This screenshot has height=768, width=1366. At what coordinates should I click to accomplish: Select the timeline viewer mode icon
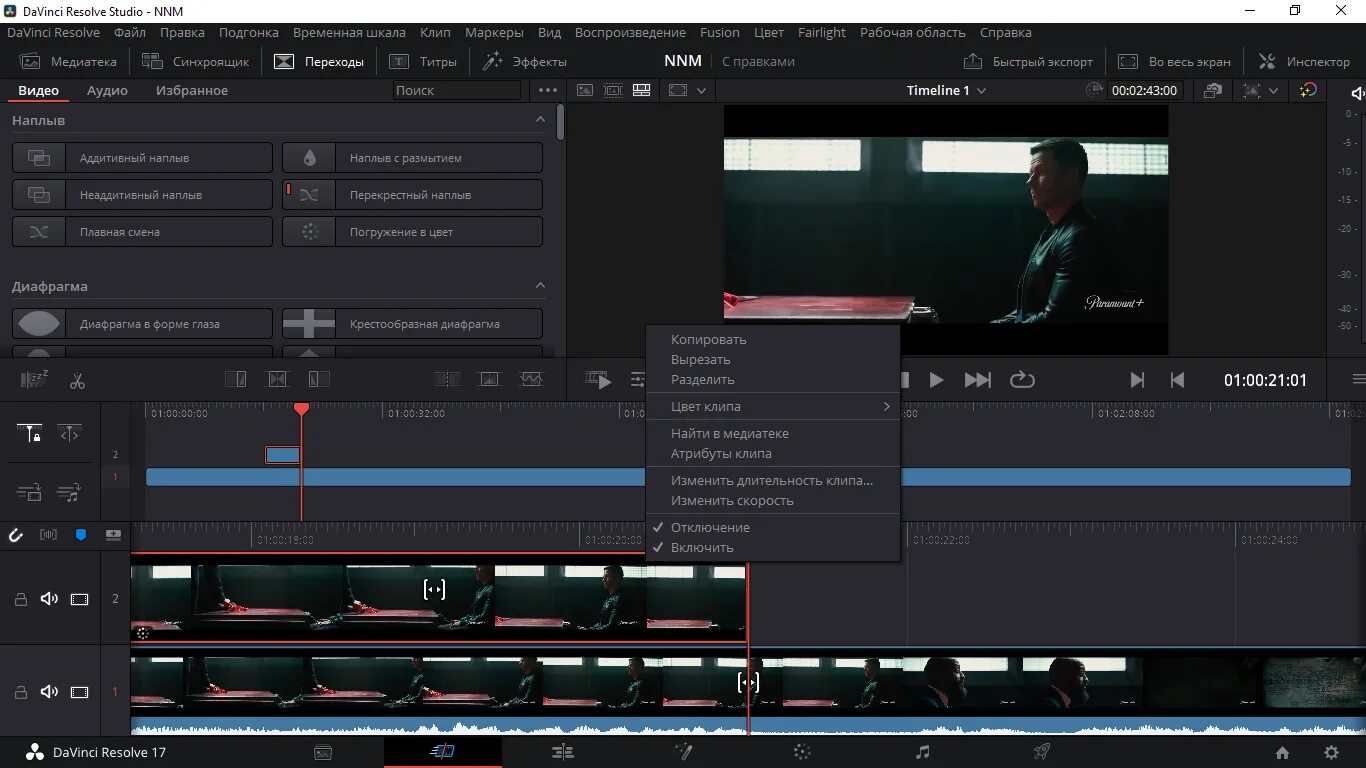(642, 90)
